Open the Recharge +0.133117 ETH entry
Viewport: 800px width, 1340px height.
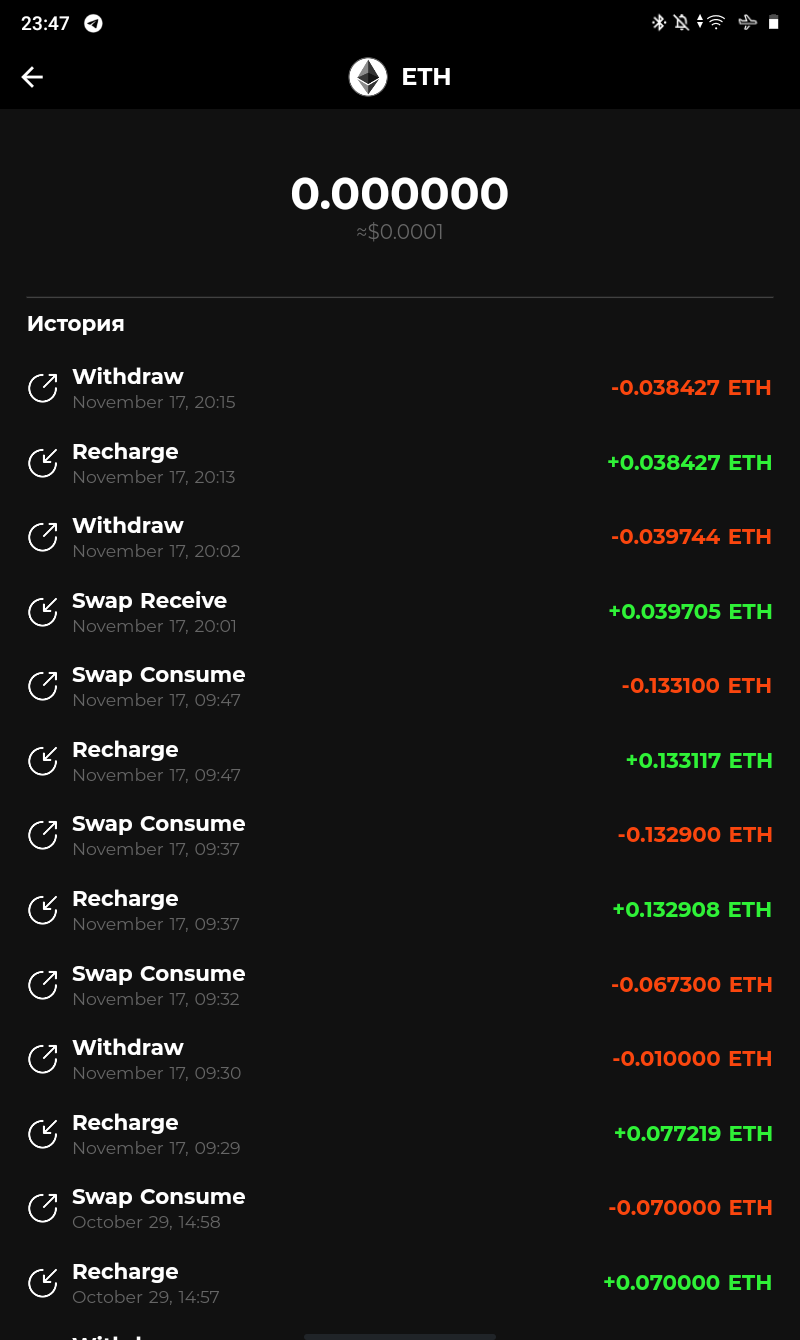pyautogui.click(x=400, y=761)
